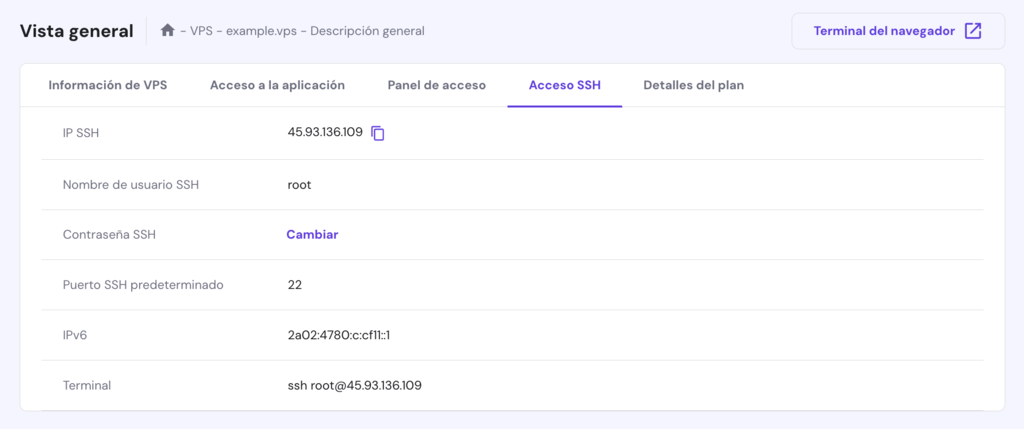The height and width of the screenshot is (429, 1024).
Task: Click the VPS breadcrumb link
Action: pos(203,31)
